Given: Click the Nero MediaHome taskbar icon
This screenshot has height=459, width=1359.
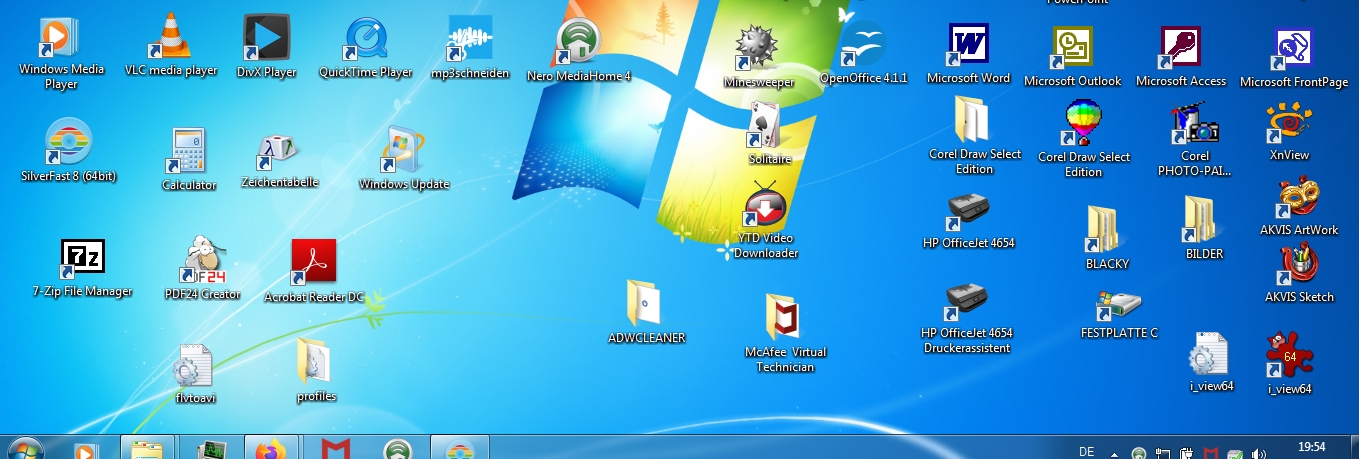Looking at the screenshot, I should tap(398, 448).
